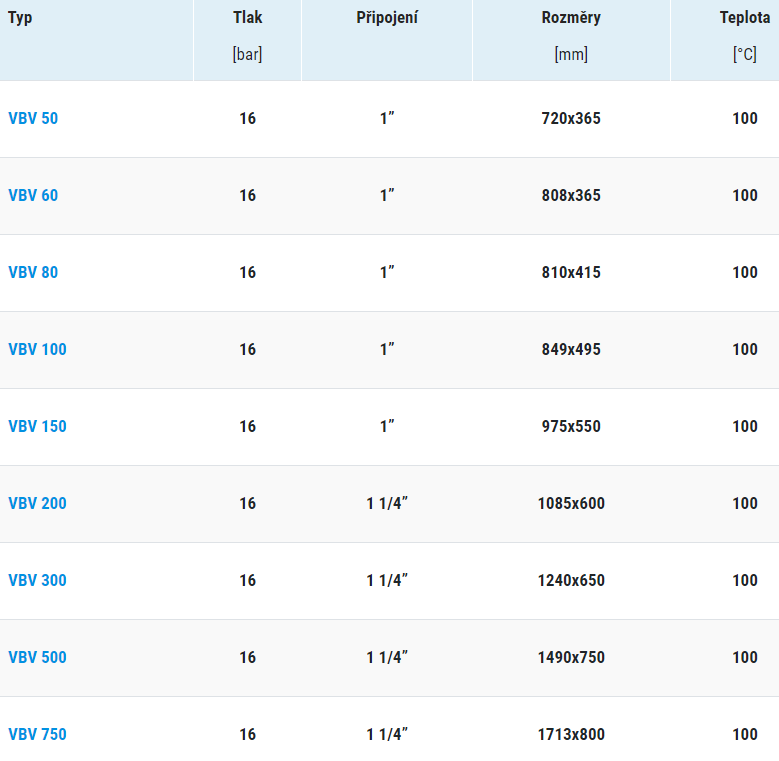779x761 pixels.
Task: Select the dimensions value 975x550
Action: pos(571,426)
